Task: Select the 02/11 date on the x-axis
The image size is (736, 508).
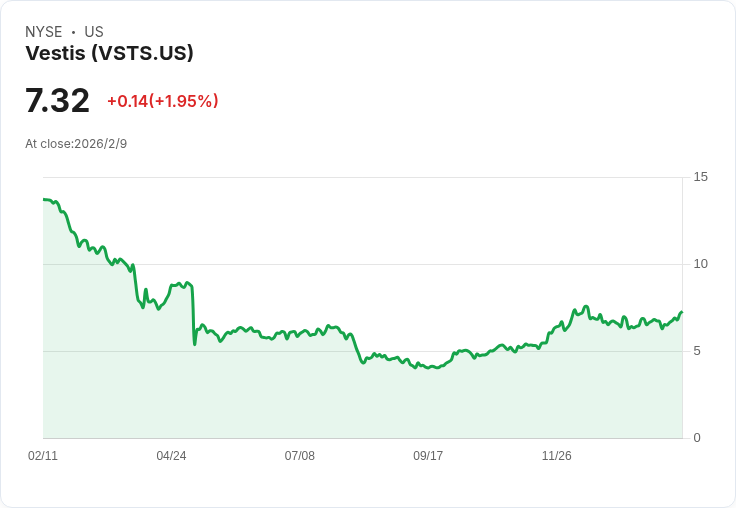Action: [x=43, y=456]
